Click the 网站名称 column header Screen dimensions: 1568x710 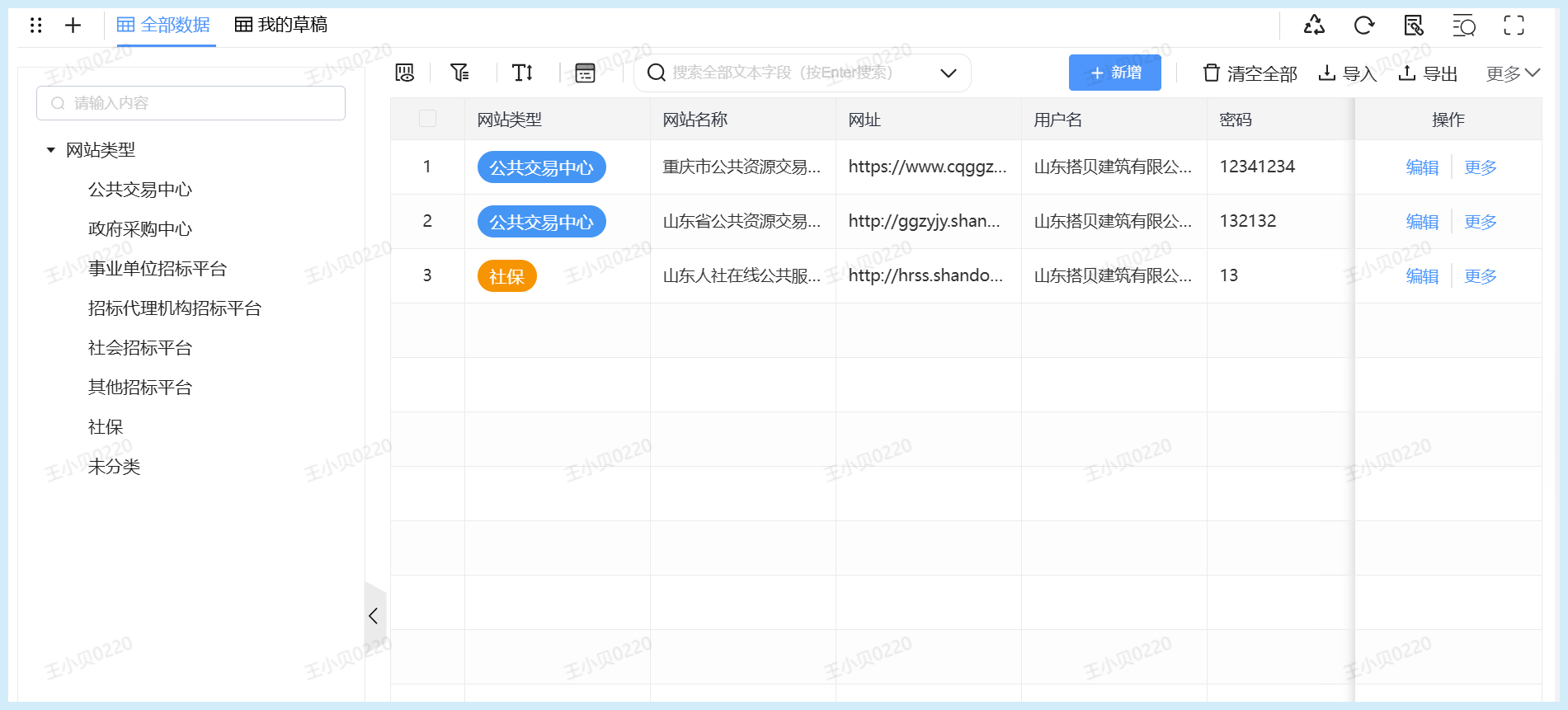point(743,120)
